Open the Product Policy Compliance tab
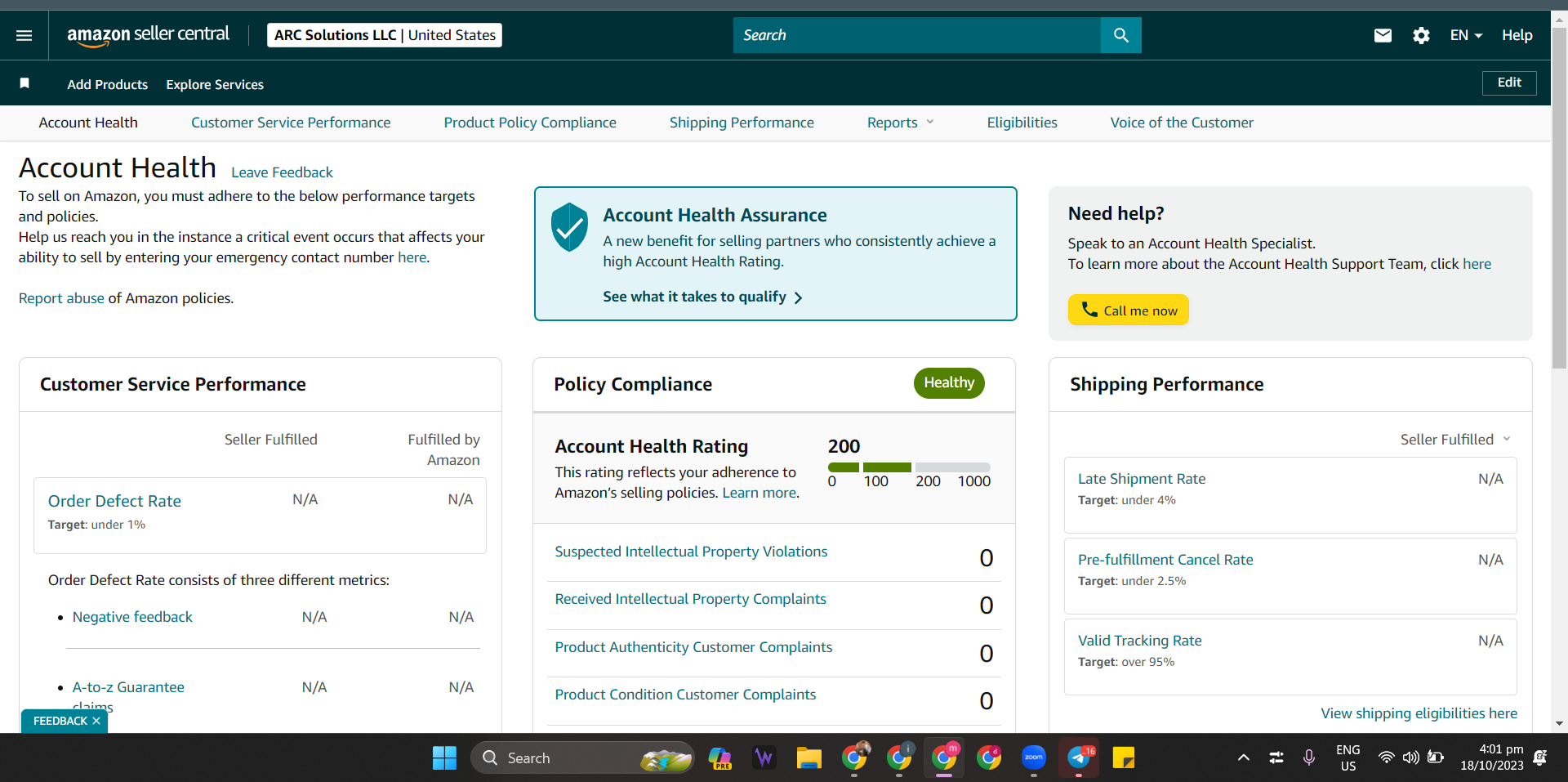This screenshot has height=782, width=1568. pos(530,123)
